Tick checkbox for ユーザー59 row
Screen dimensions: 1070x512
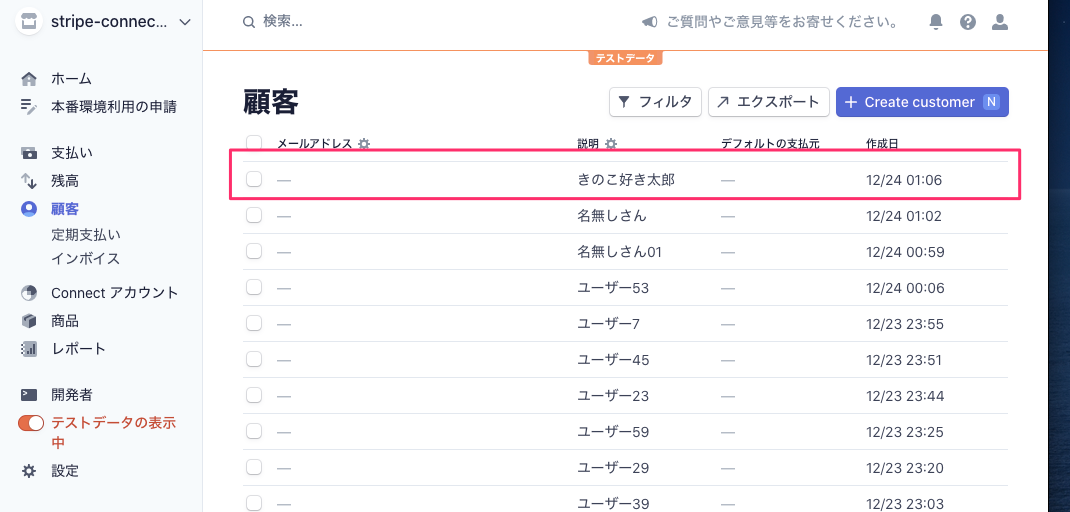point(254,431)
